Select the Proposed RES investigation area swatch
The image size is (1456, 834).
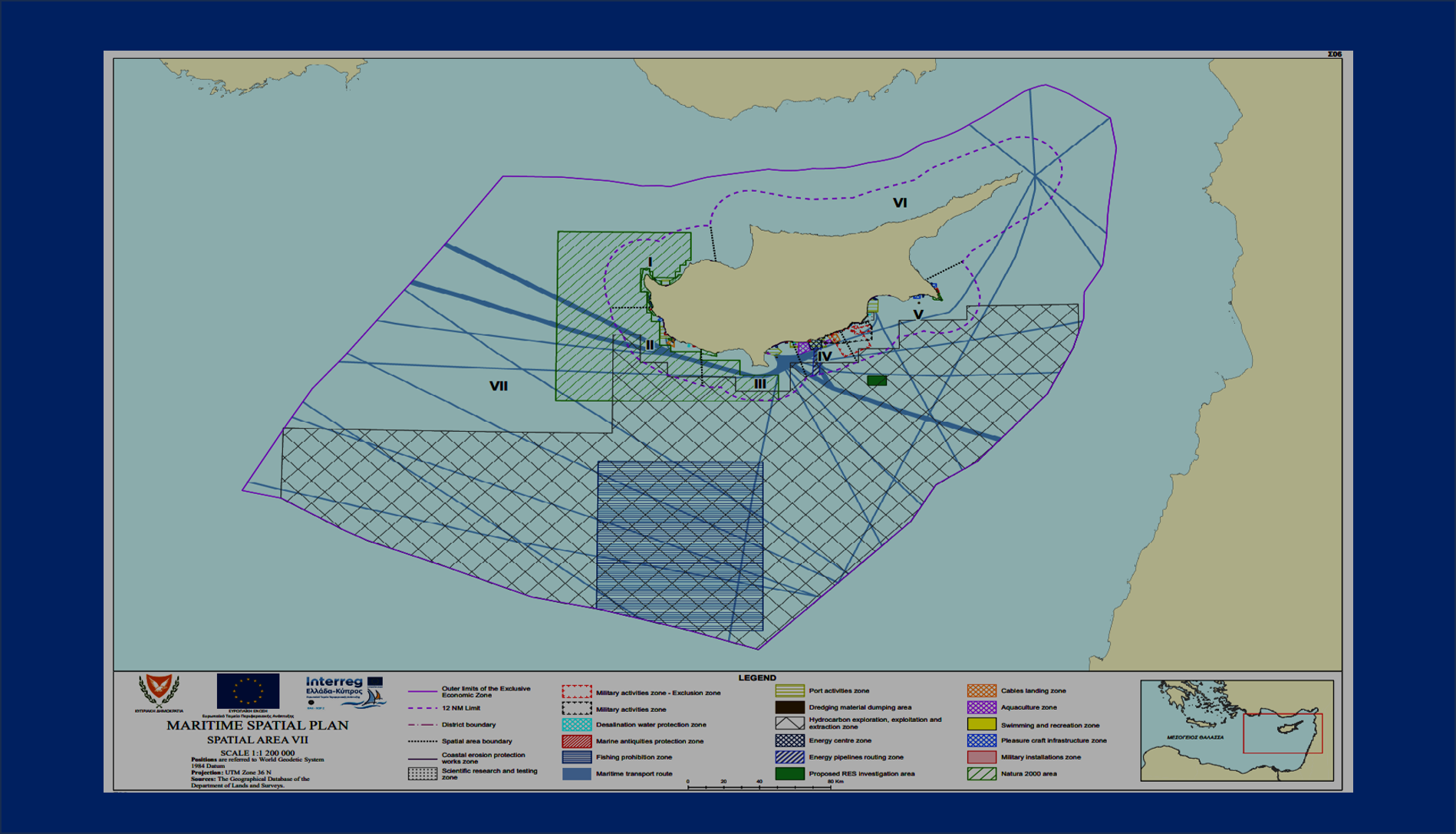789,773
